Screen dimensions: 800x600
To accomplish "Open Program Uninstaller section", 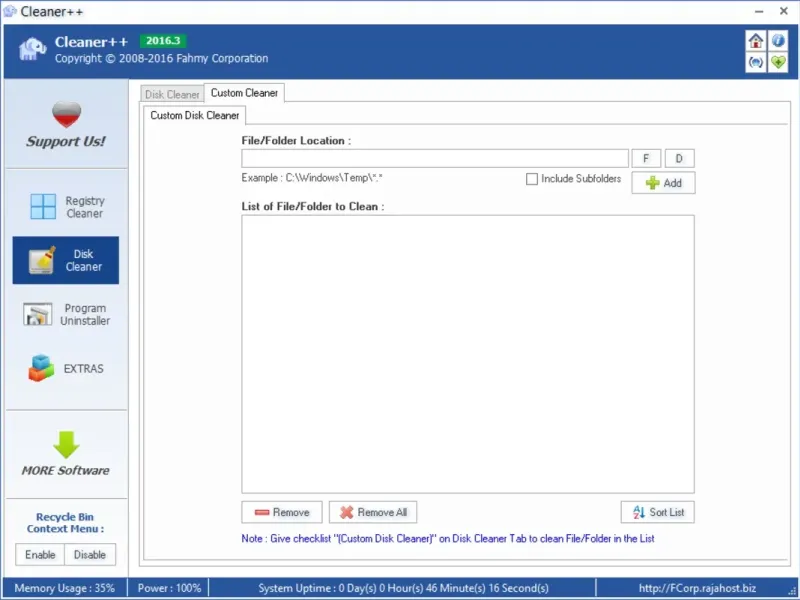I will 67,314.
